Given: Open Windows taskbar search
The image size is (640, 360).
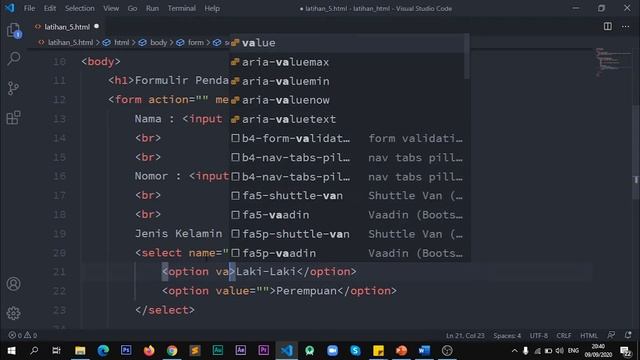Looking at the screenshot, I should click(x=34, y=351).
